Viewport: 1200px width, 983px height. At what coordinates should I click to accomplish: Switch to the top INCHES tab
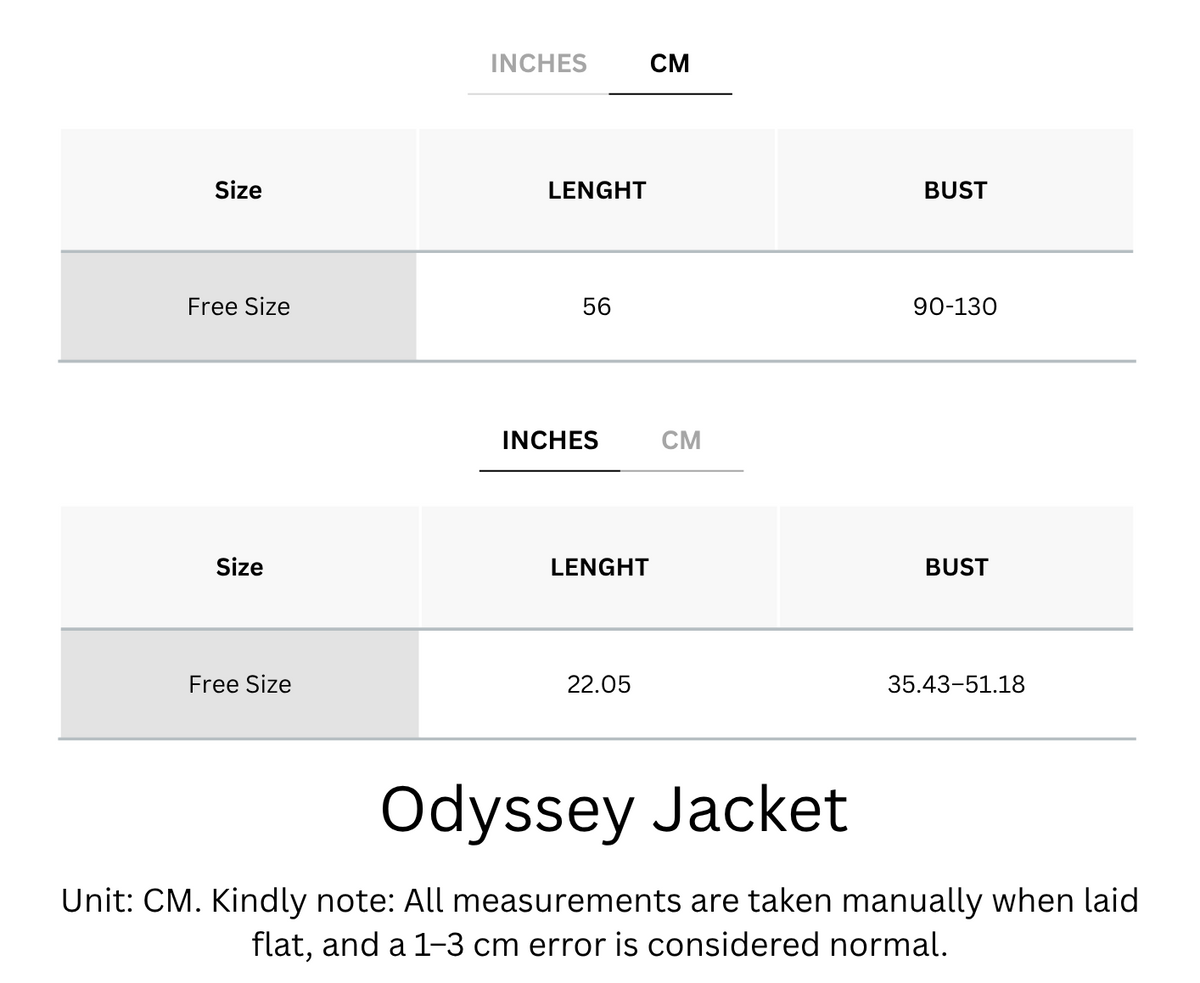[538, 63]
